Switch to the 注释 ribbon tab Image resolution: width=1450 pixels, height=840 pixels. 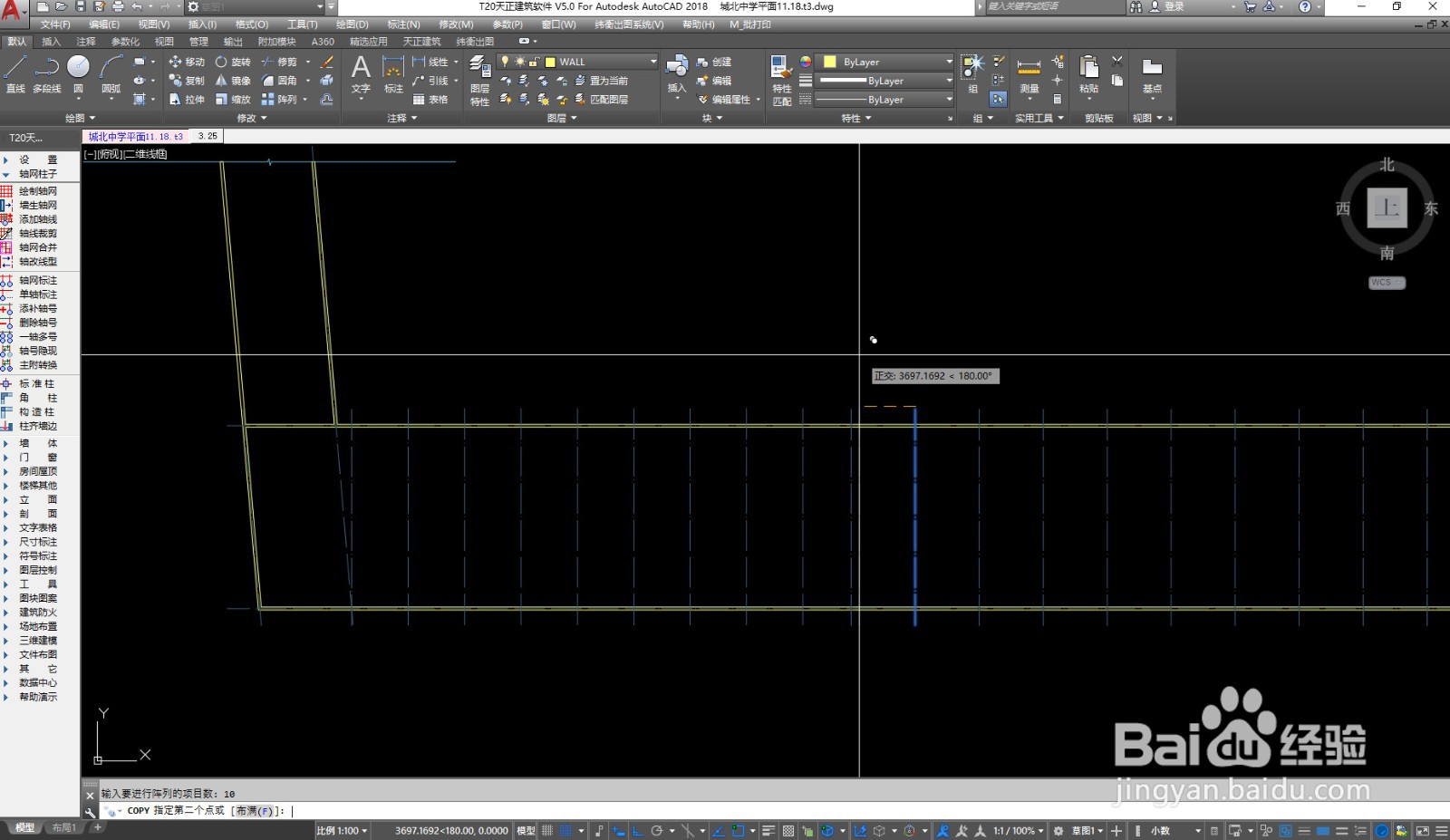click(x=86, y=41)
